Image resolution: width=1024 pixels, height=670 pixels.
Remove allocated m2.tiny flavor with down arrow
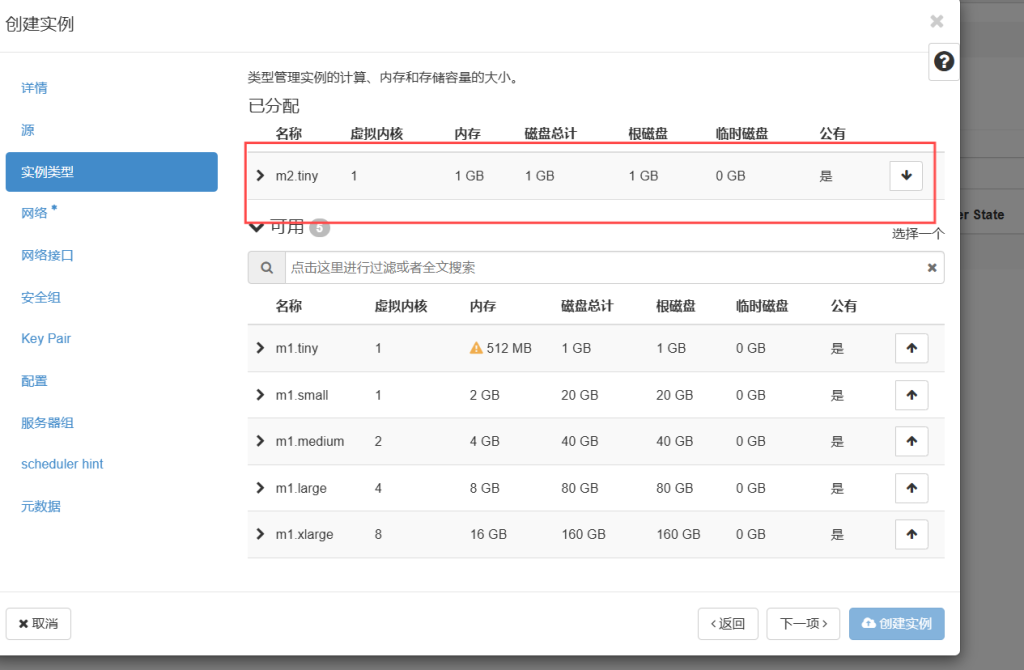(906, 175)
